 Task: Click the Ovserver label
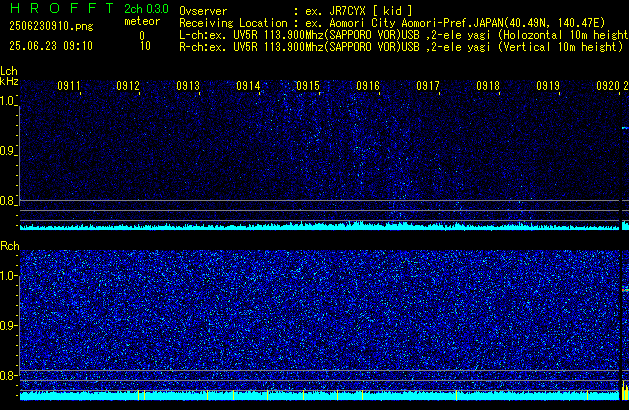click(x=203, y=11)
